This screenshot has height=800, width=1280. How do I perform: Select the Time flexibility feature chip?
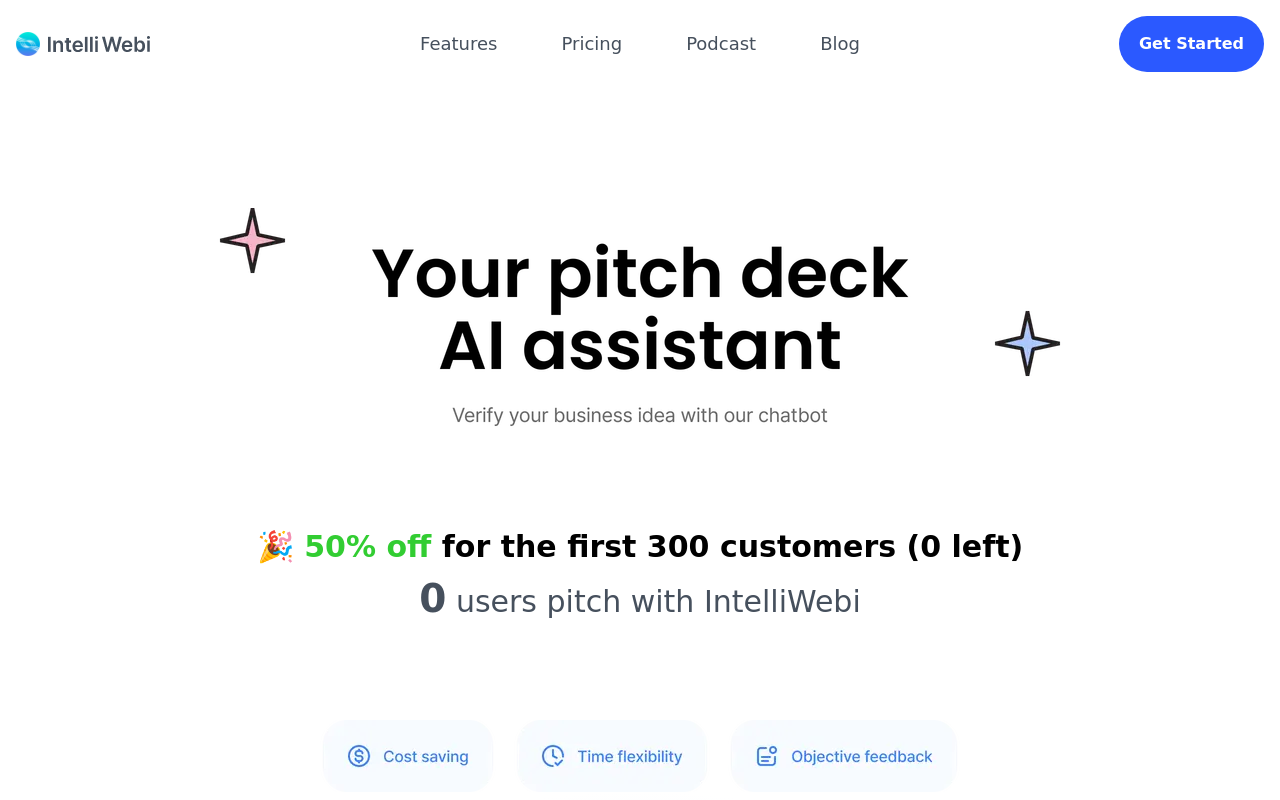(x=611, y=756)
